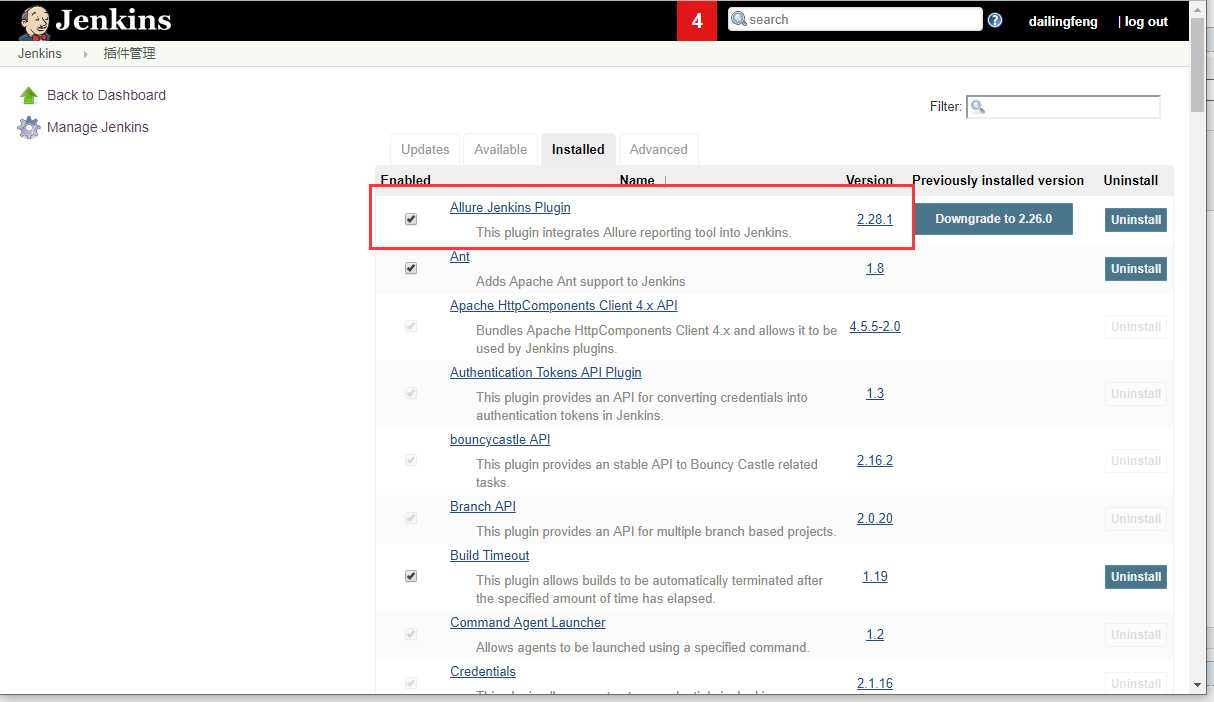Open the Credentials plugin link

tap(483, 671)
